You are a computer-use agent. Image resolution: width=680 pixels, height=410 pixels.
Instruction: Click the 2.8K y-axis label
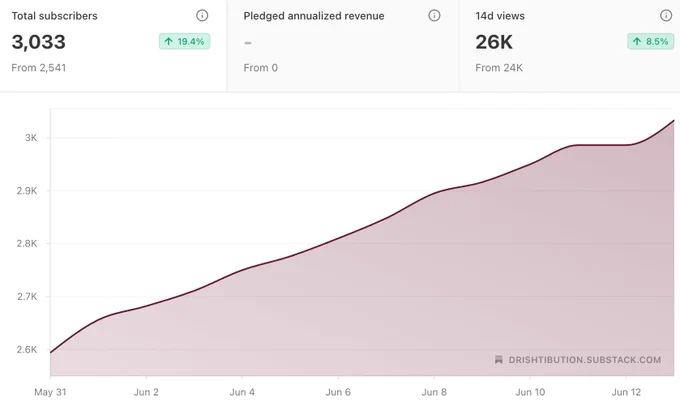pyautogui.click(x=27, y=244)
